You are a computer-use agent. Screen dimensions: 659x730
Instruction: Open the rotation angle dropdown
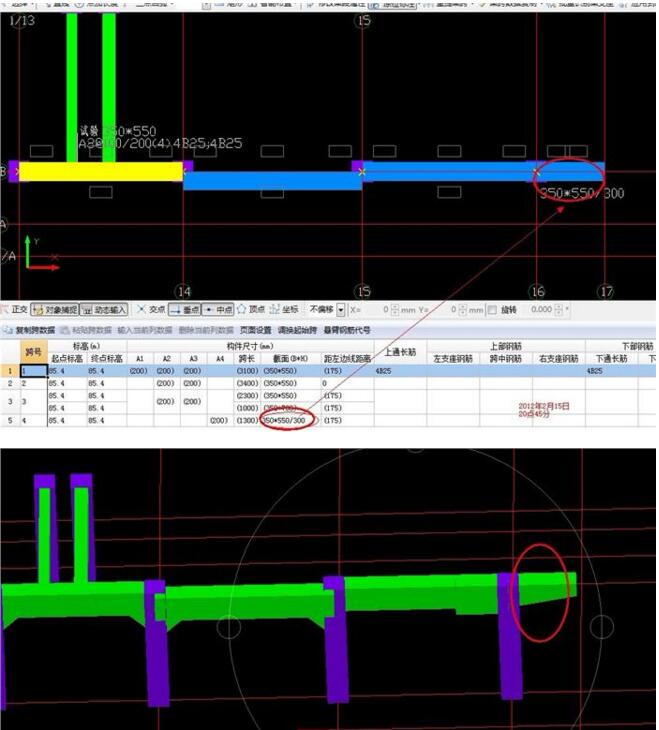568,311
